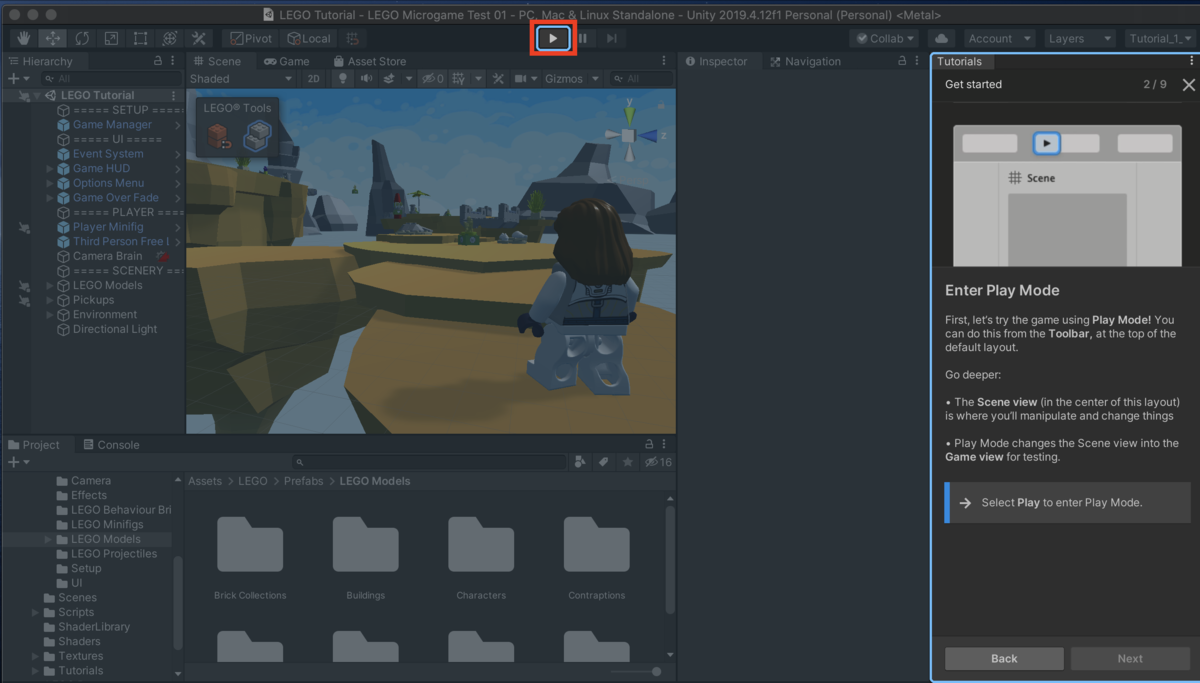Image resolution: width=1200 pixels, height=683 pixels.
Task: Select the combined Transform tool
Action: click(x=169, y=38)
